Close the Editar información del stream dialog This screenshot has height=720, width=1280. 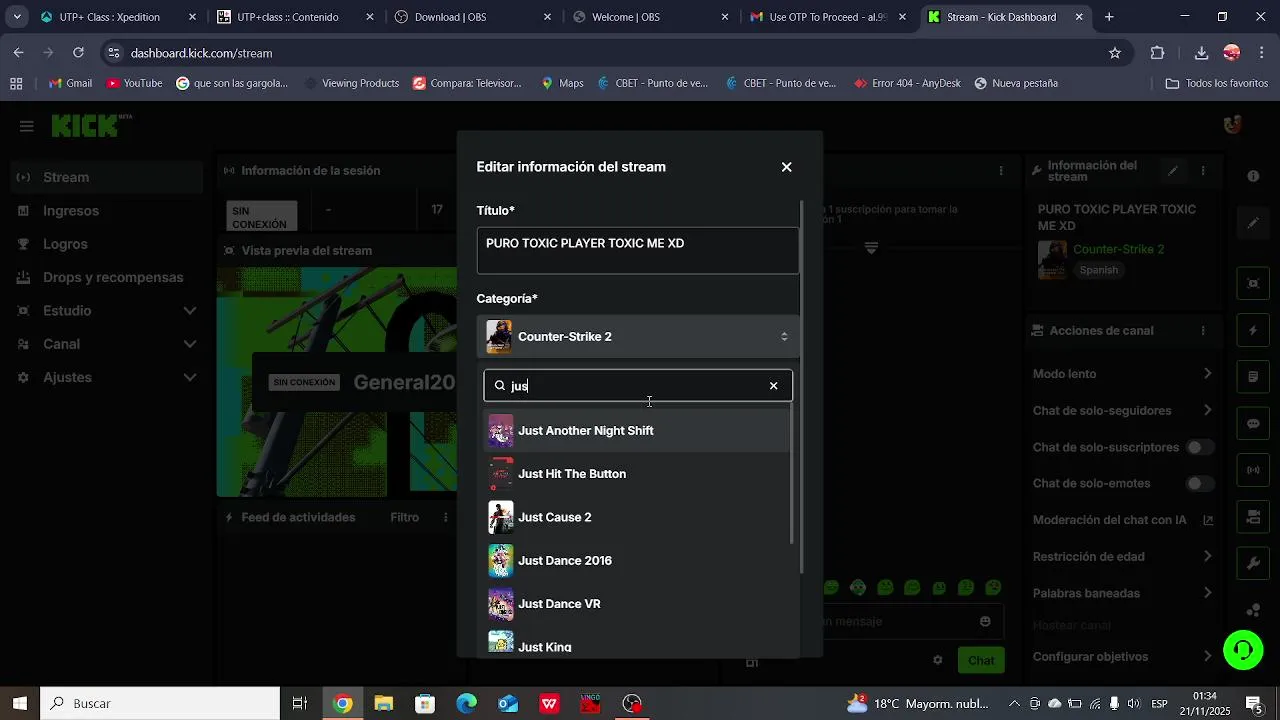pos(786,167)
